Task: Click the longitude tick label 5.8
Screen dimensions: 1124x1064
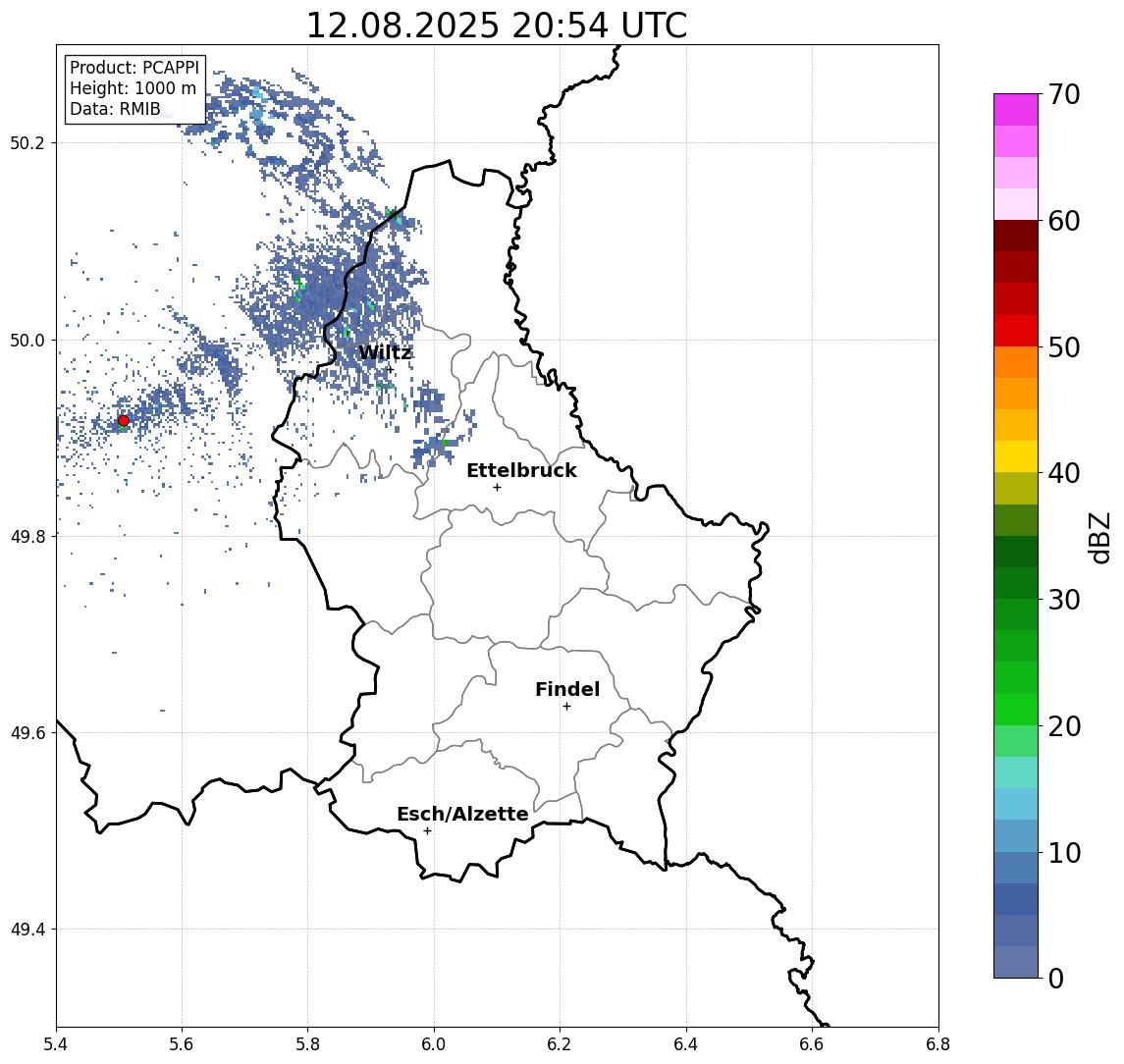Action: pos(307,1044)
